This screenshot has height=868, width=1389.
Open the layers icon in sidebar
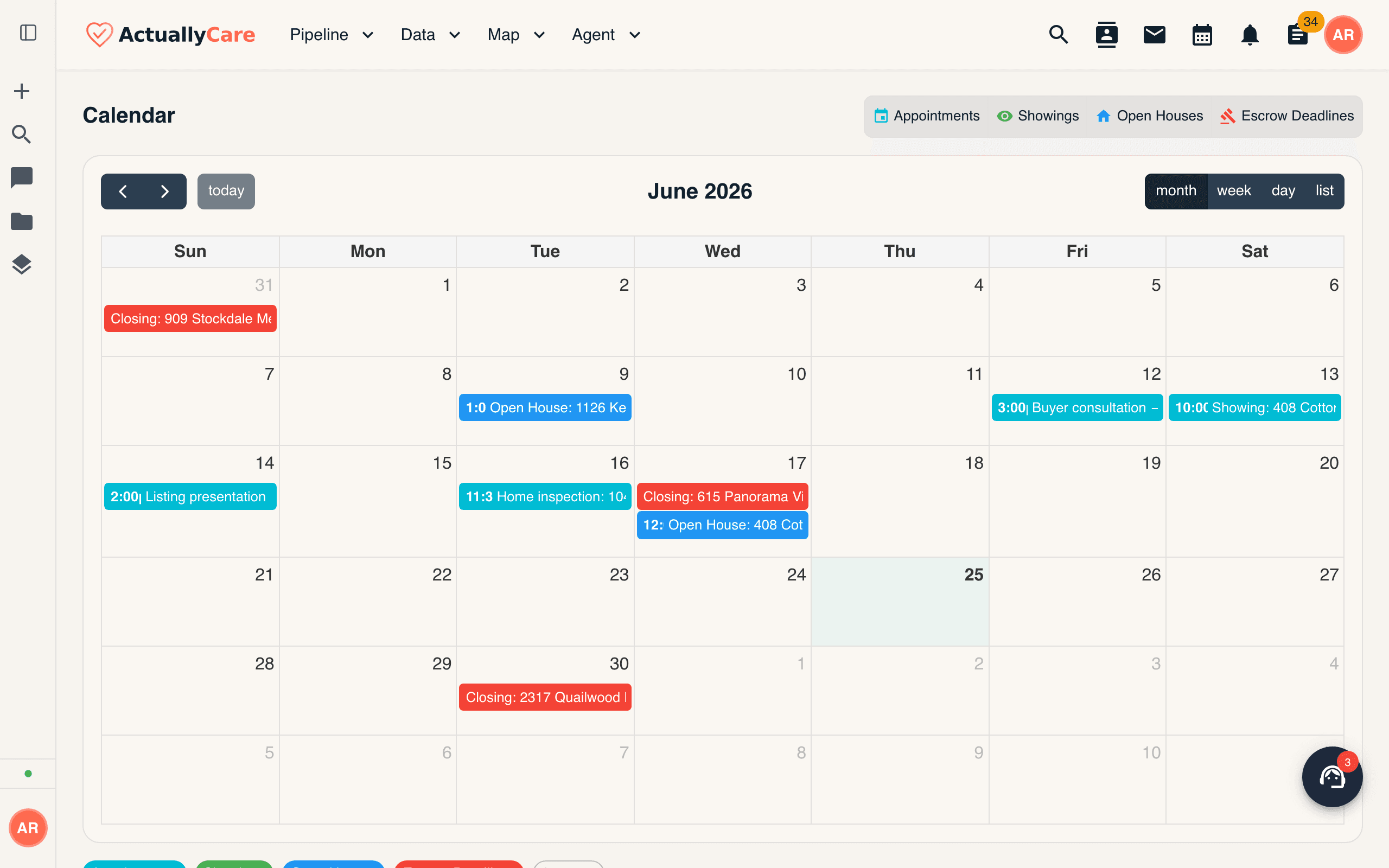point(22,265)
